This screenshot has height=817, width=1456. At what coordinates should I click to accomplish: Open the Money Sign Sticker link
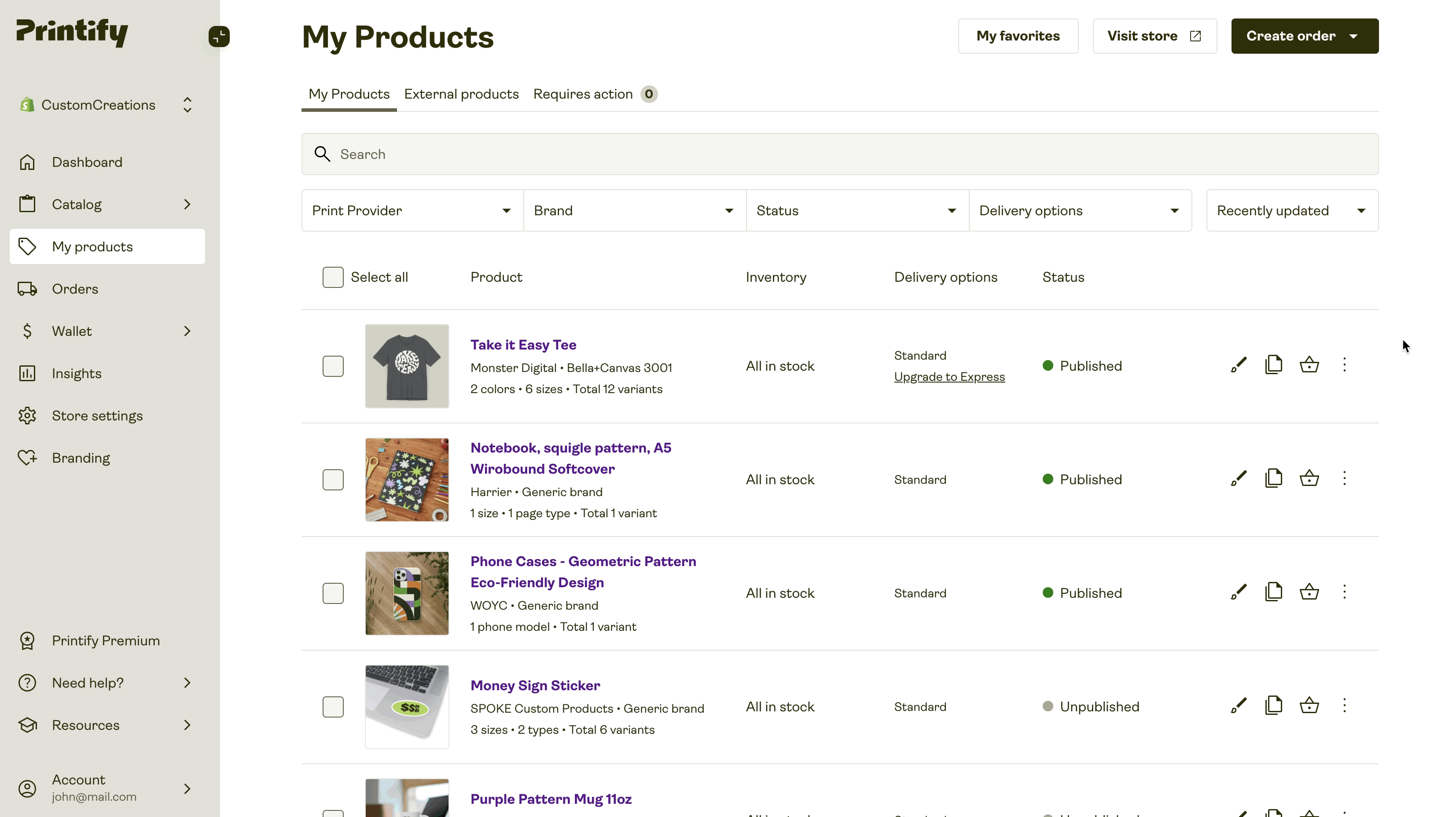click(x=535, y=686)
